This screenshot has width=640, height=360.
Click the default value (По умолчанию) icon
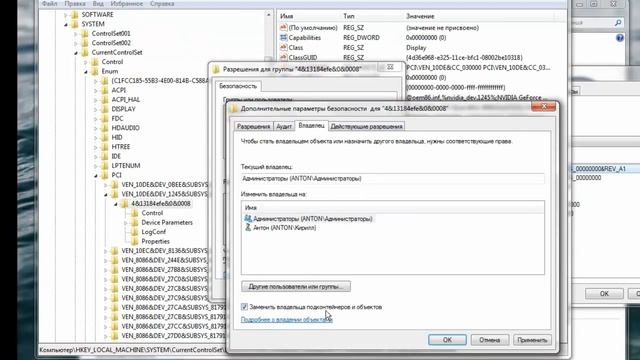pyautogui.click(x=283, y=27)
